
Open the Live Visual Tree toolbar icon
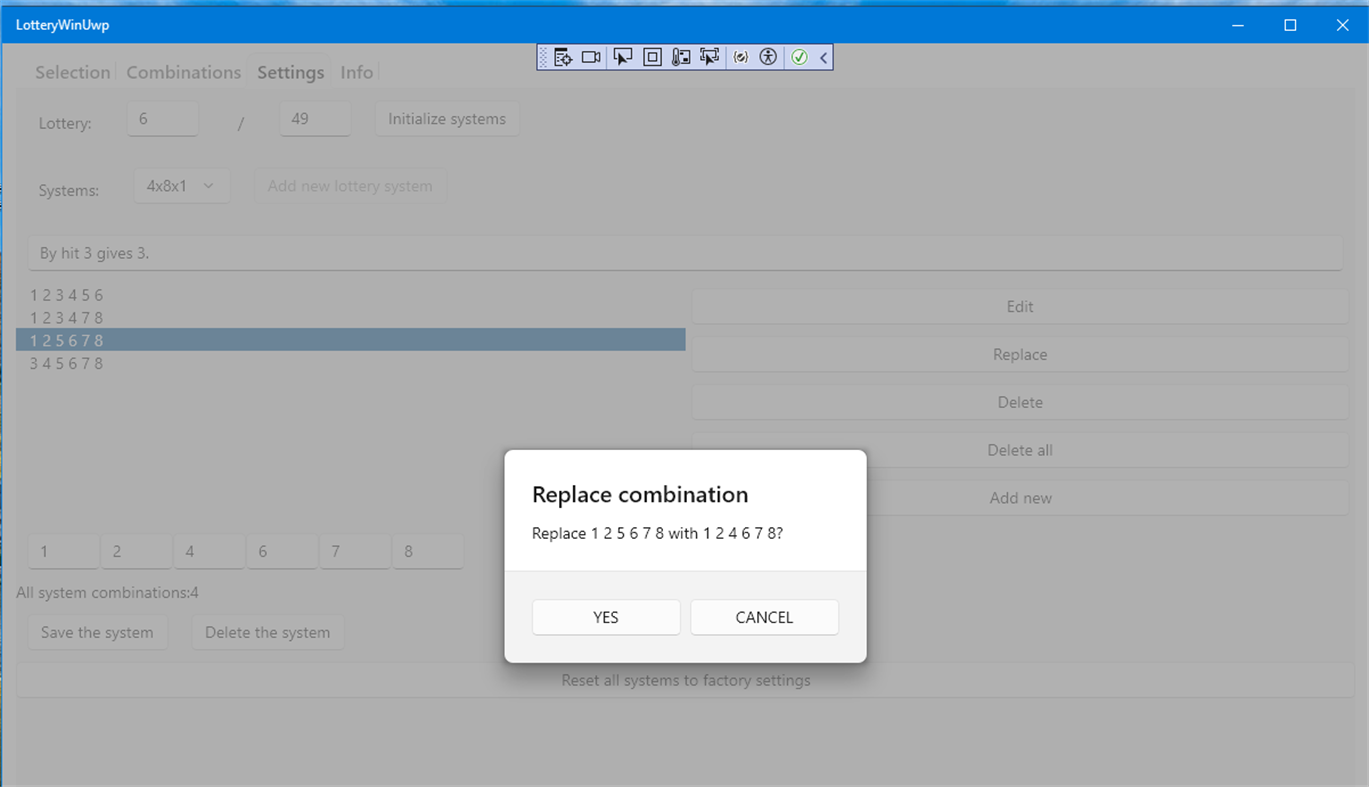(562, 57)
